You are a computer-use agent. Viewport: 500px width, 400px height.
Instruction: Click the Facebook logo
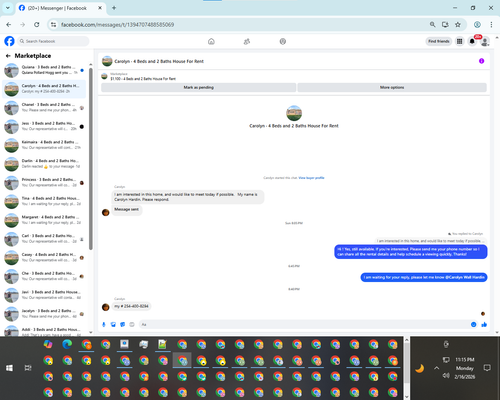9,41
